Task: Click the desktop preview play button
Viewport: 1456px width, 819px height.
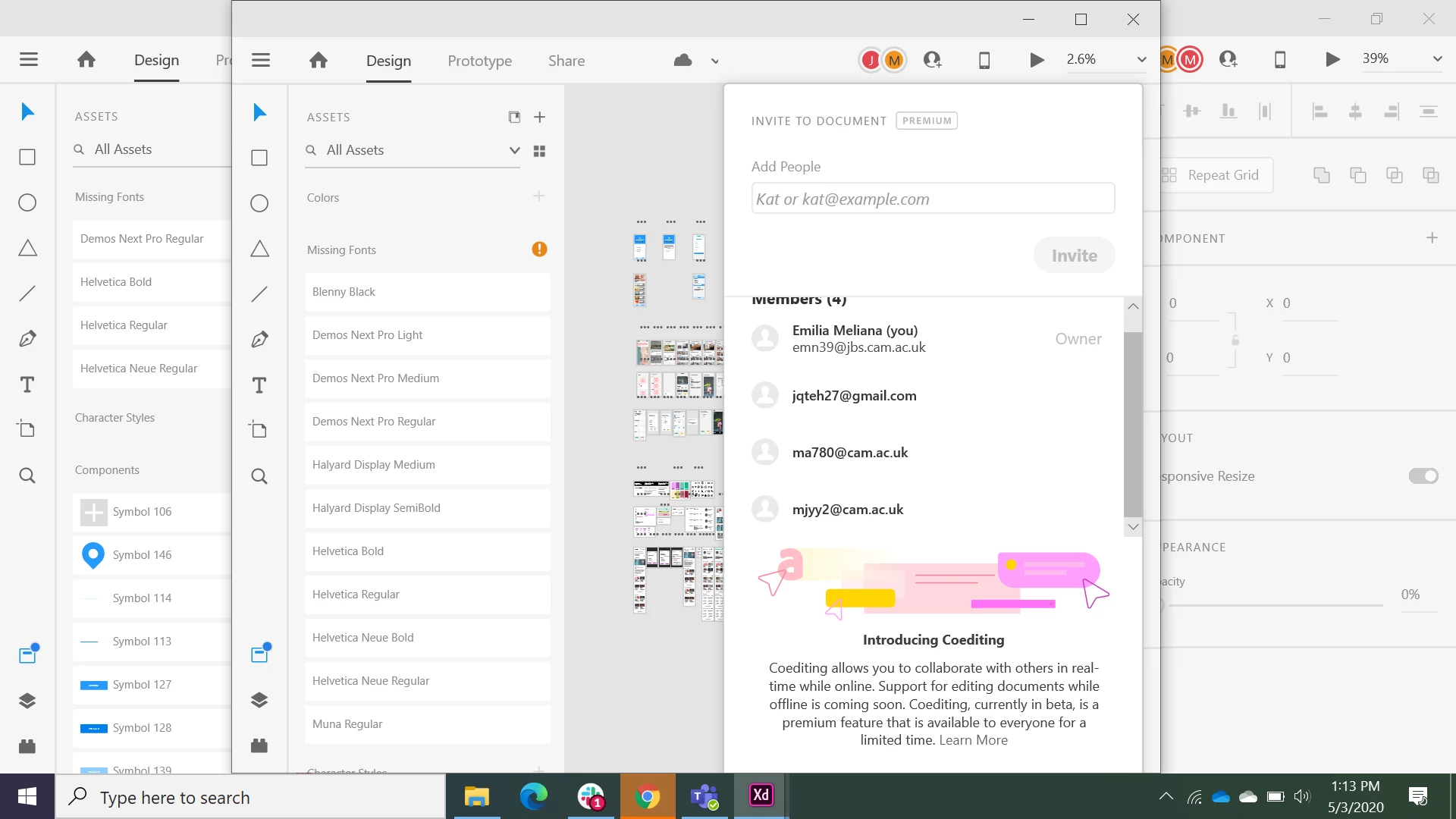Action: click(x=1037, y=60)
